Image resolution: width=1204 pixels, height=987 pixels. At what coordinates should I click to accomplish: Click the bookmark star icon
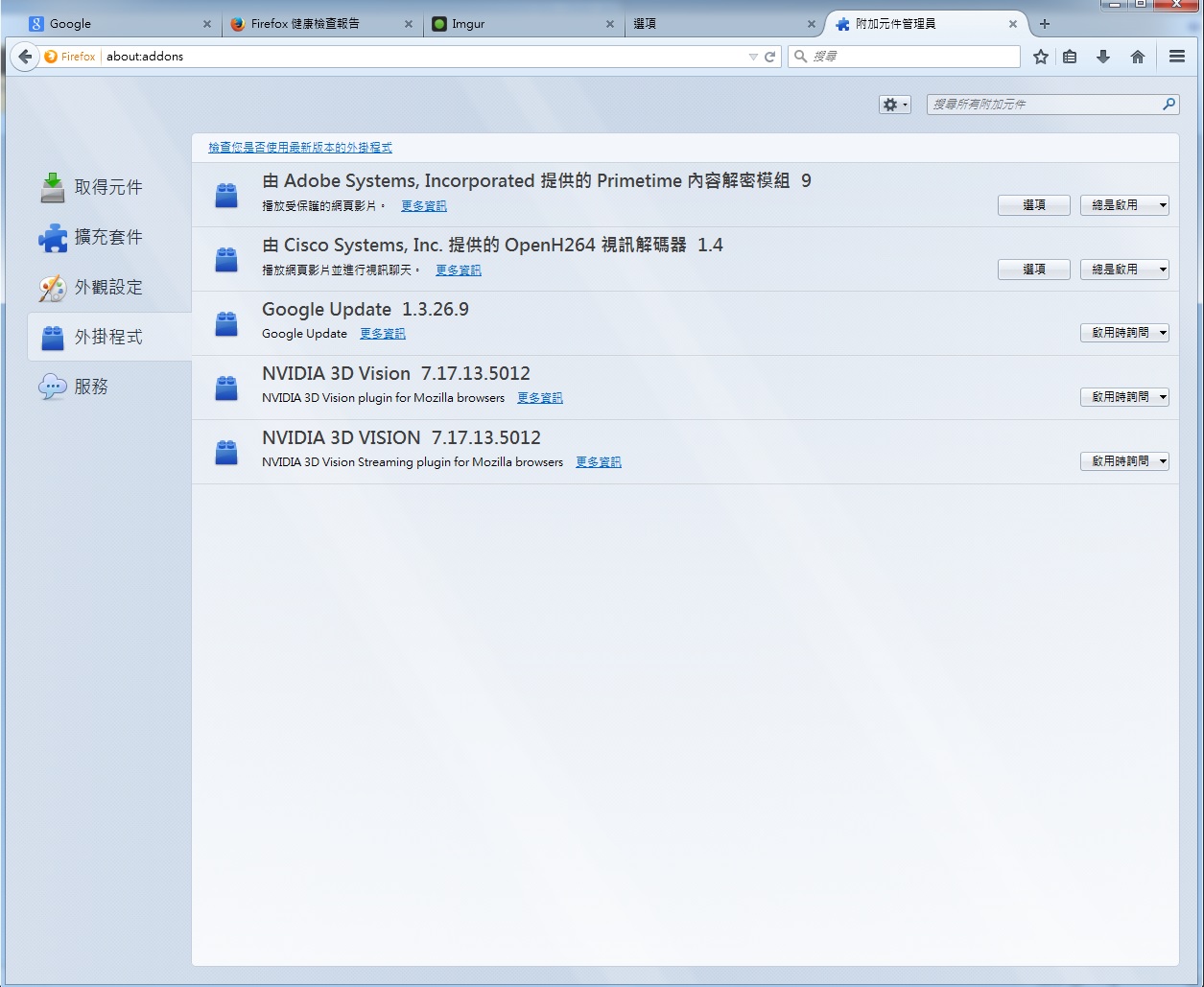pos(1040,57)
